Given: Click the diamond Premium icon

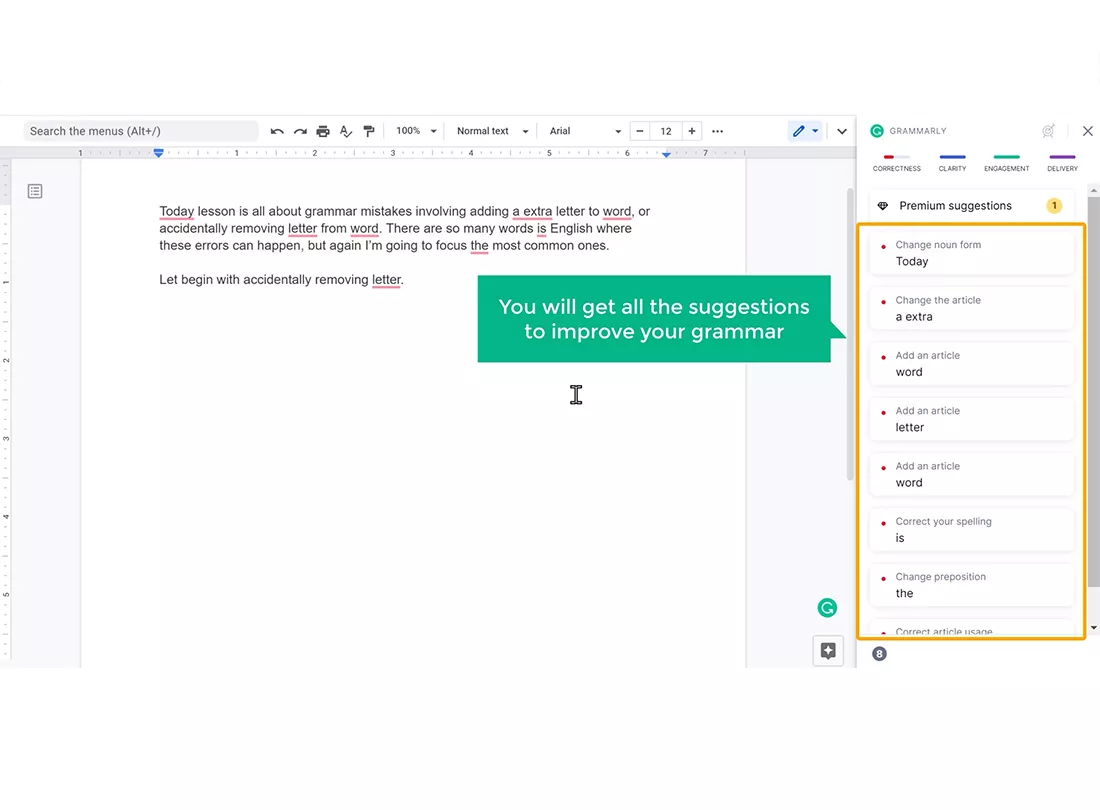Looking at the screenshot, I should [883, 205].
